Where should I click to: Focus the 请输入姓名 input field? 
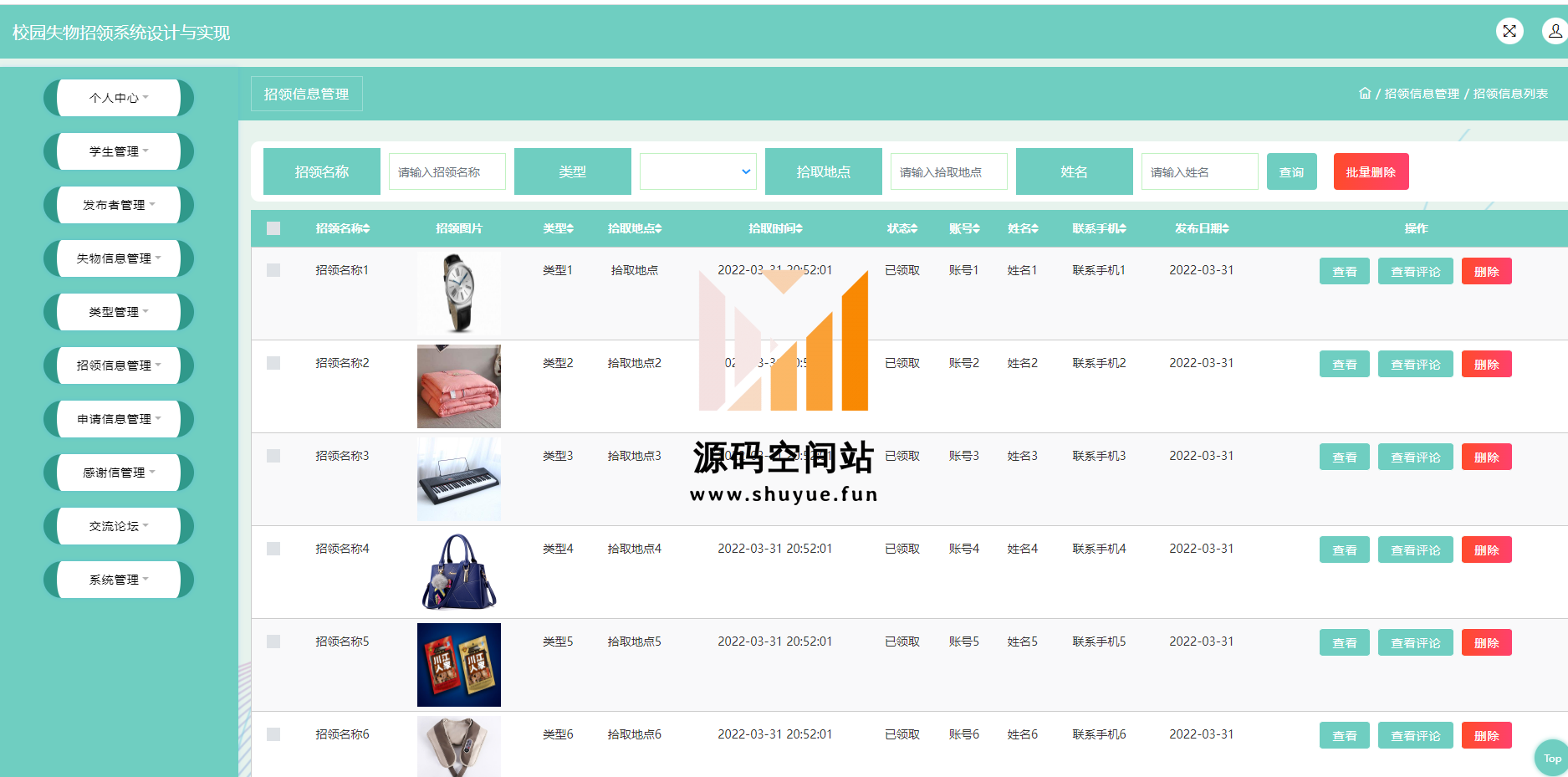(1200, 171)
